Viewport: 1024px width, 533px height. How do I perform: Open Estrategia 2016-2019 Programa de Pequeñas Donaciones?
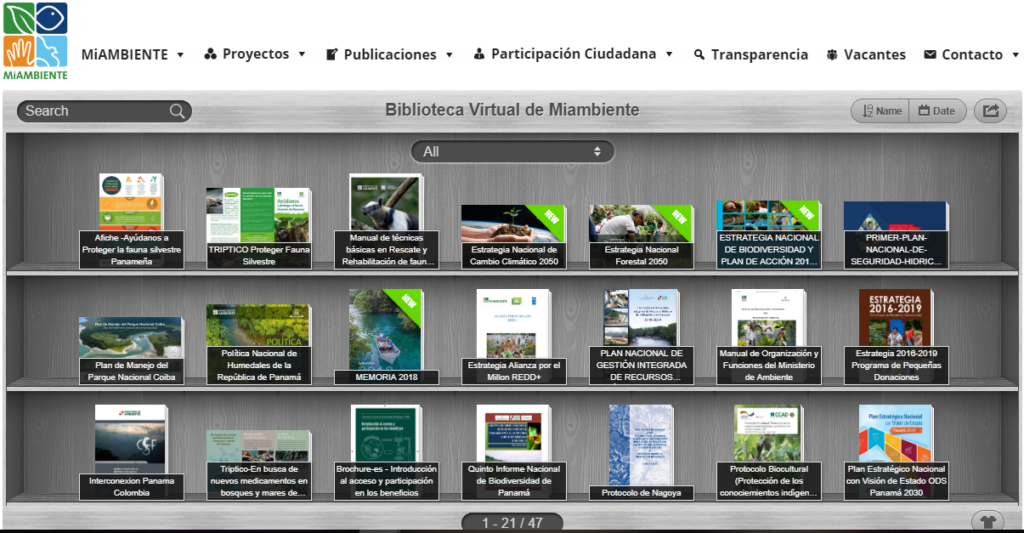[896, 336]
